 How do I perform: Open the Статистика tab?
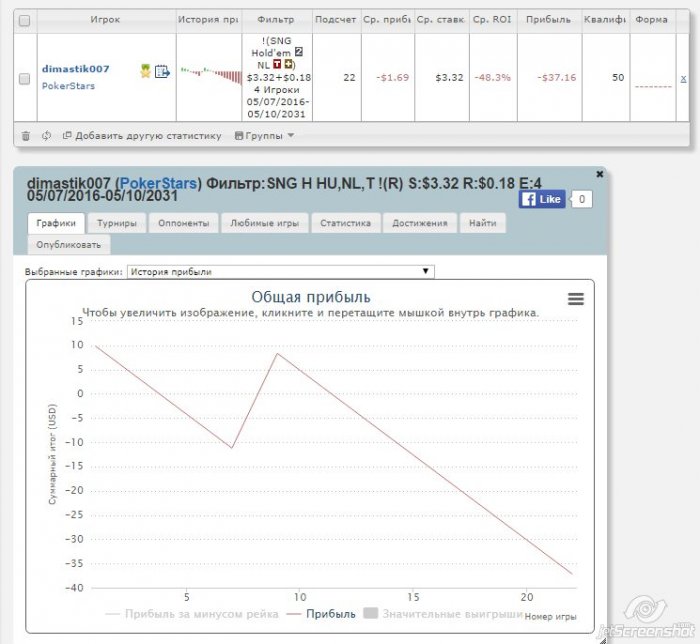point(346,223)
